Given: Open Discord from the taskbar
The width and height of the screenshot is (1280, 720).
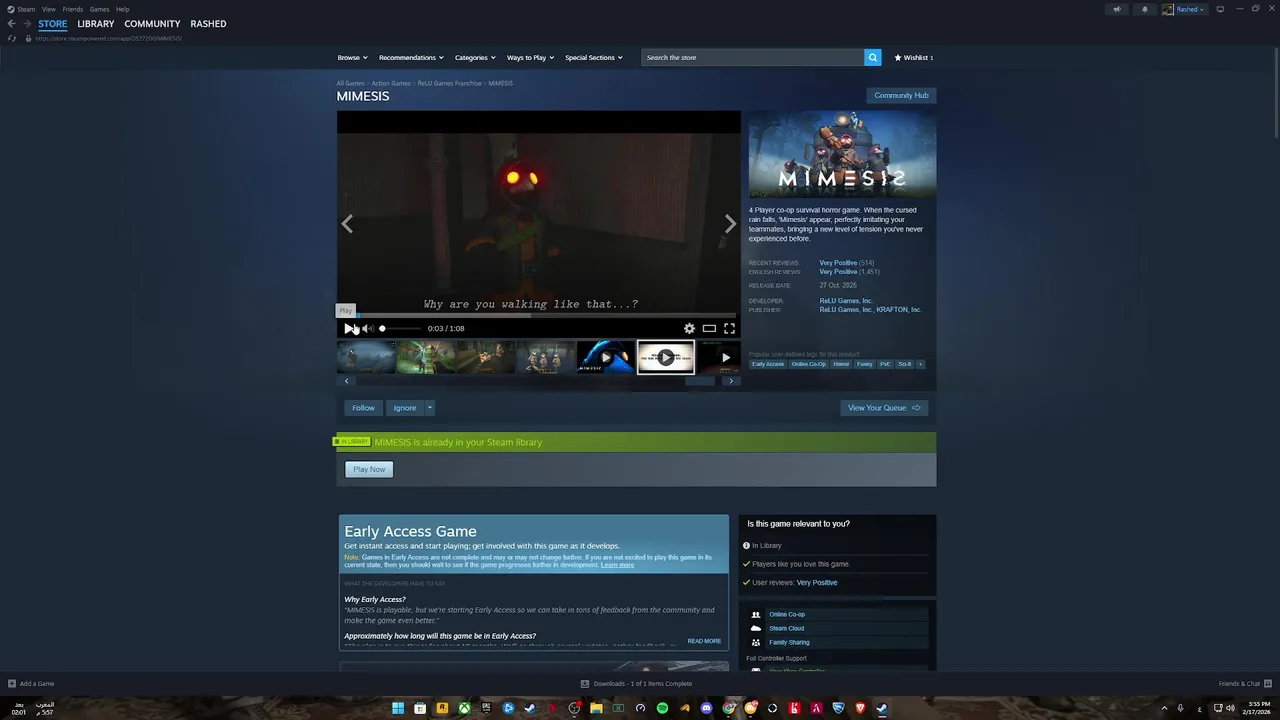Looking at the screenshot, I should [x=707, y=708].
